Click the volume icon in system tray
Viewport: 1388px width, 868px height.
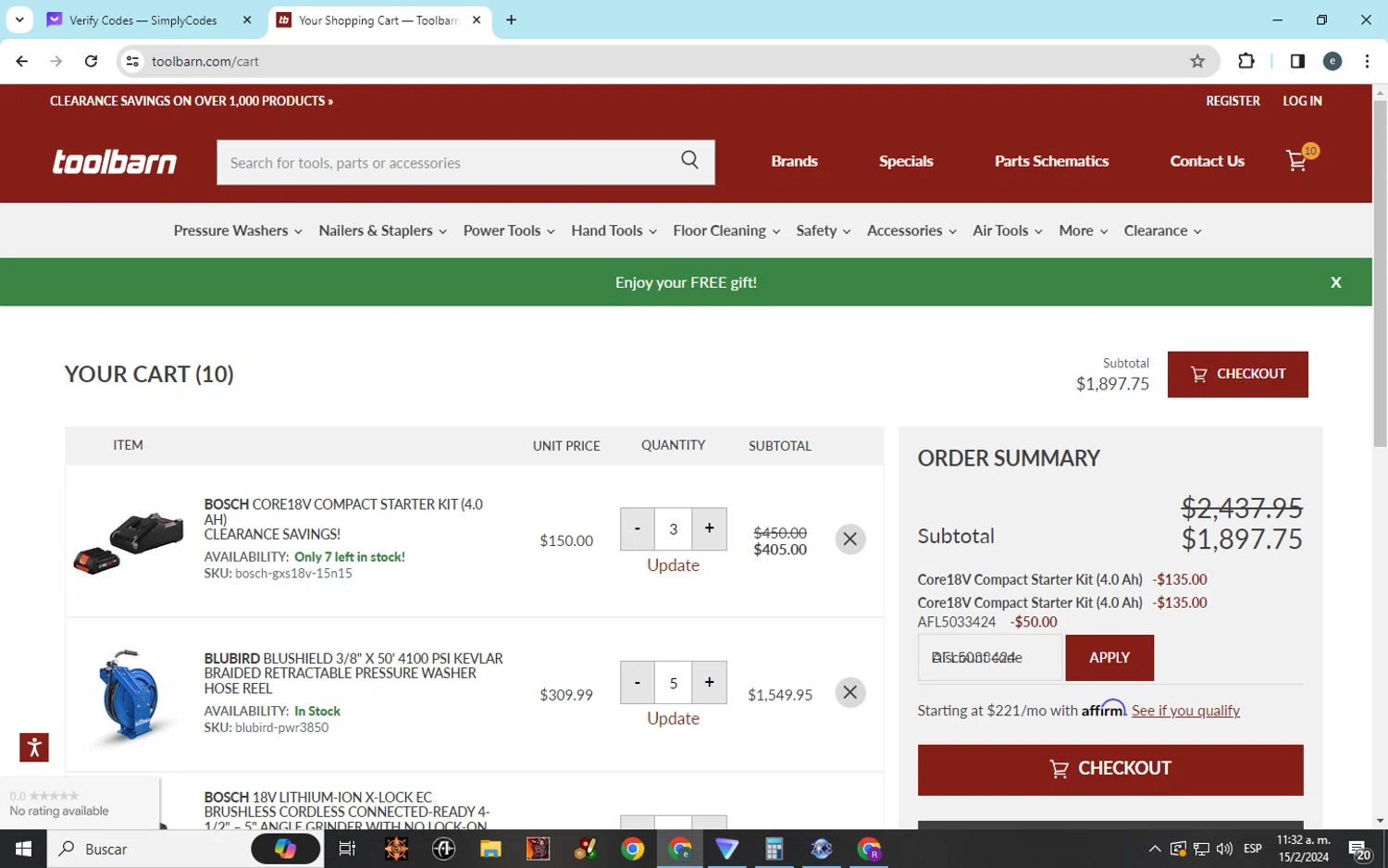click(1224, 849)
